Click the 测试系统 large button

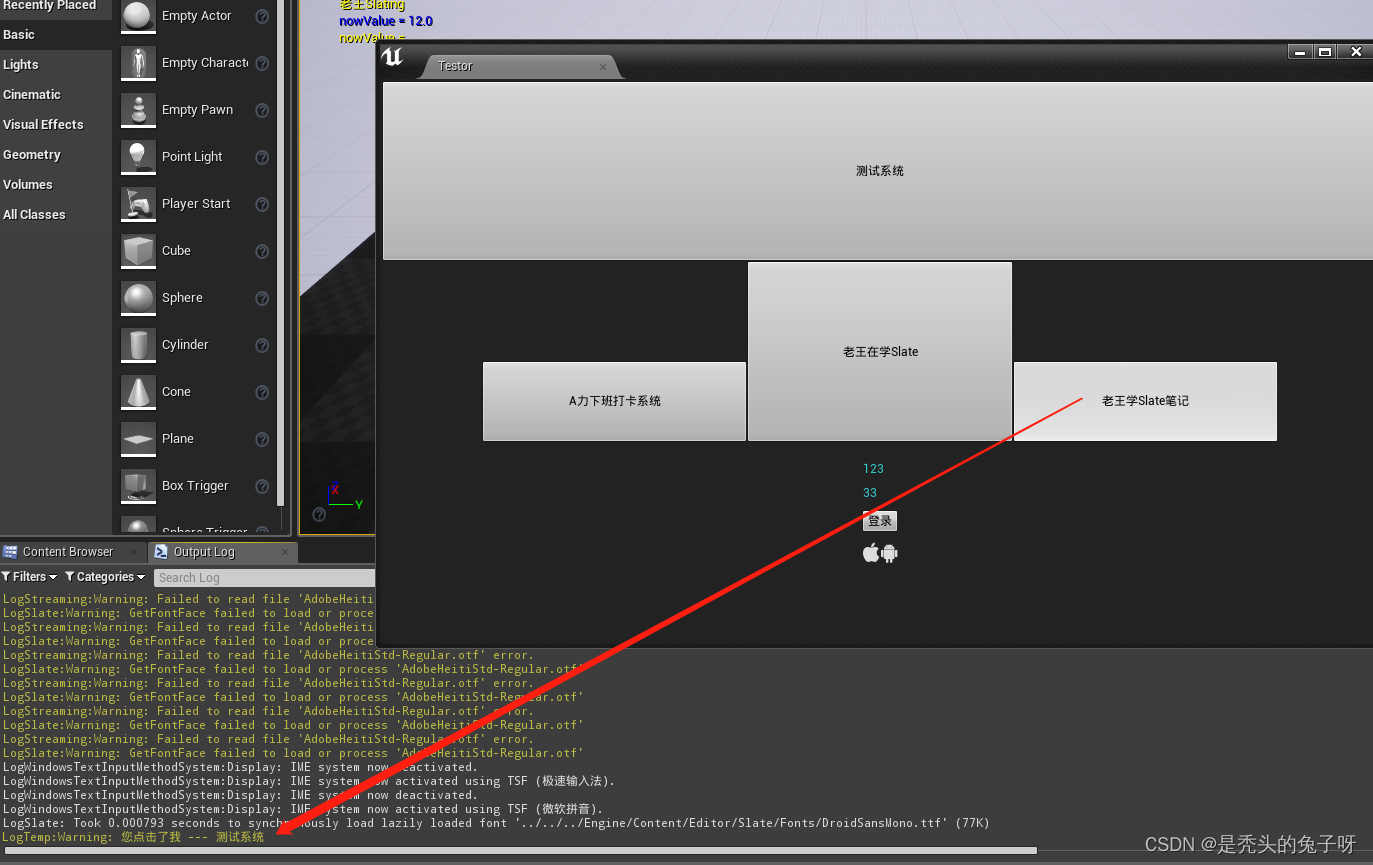(878, 171)
